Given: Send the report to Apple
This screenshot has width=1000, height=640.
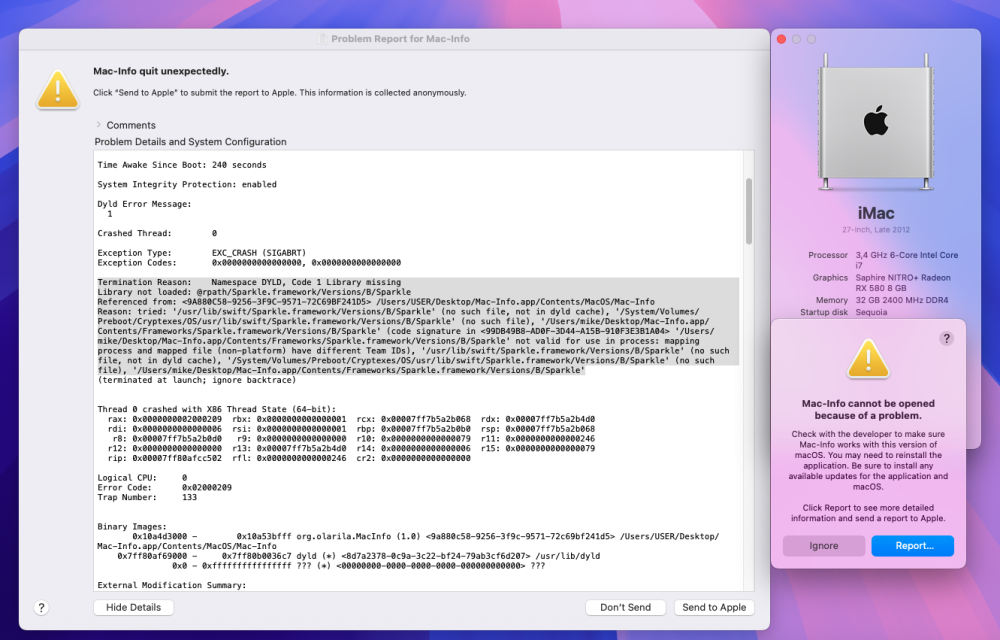Looking at the screenshot, I should point(714,607).
